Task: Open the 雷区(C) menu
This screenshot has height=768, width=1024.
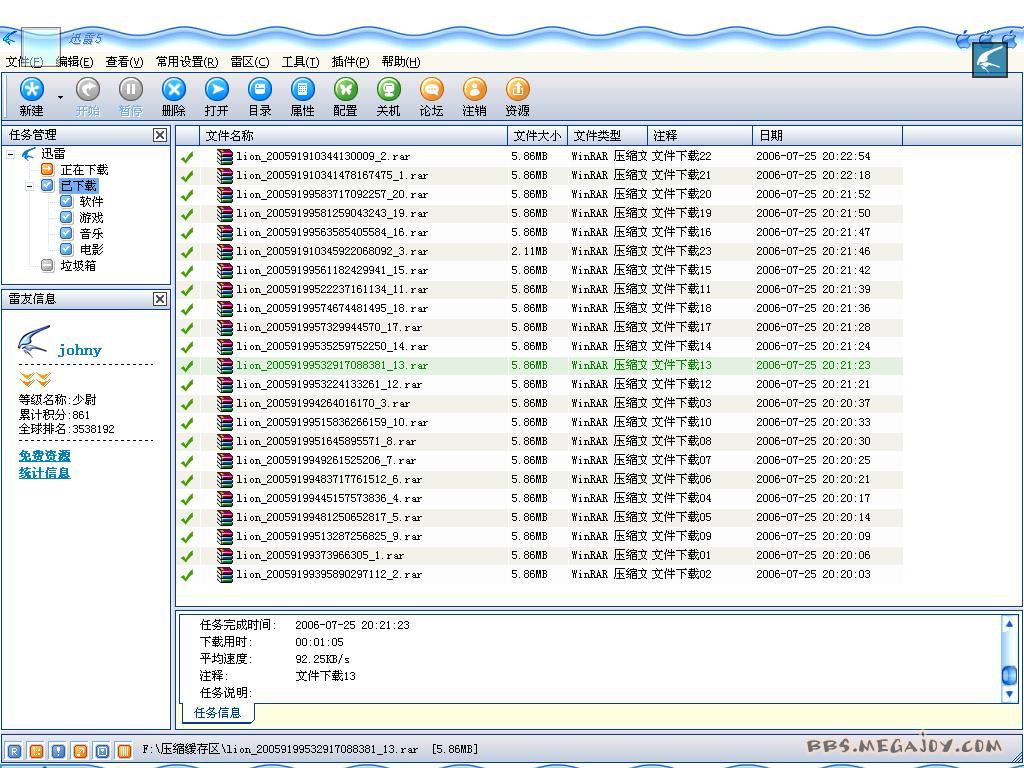Action: [x=249, y=62]
